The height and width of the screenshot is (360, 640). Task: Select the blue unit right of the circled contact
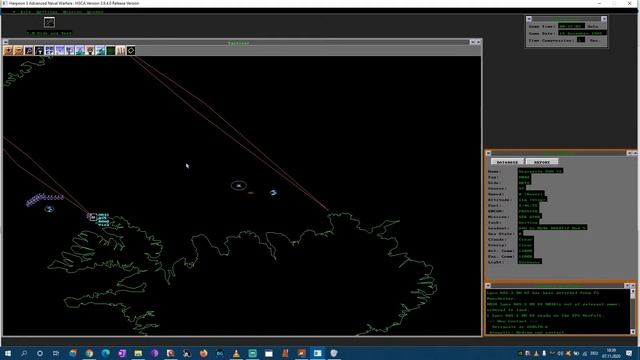(x=273, y=192)
